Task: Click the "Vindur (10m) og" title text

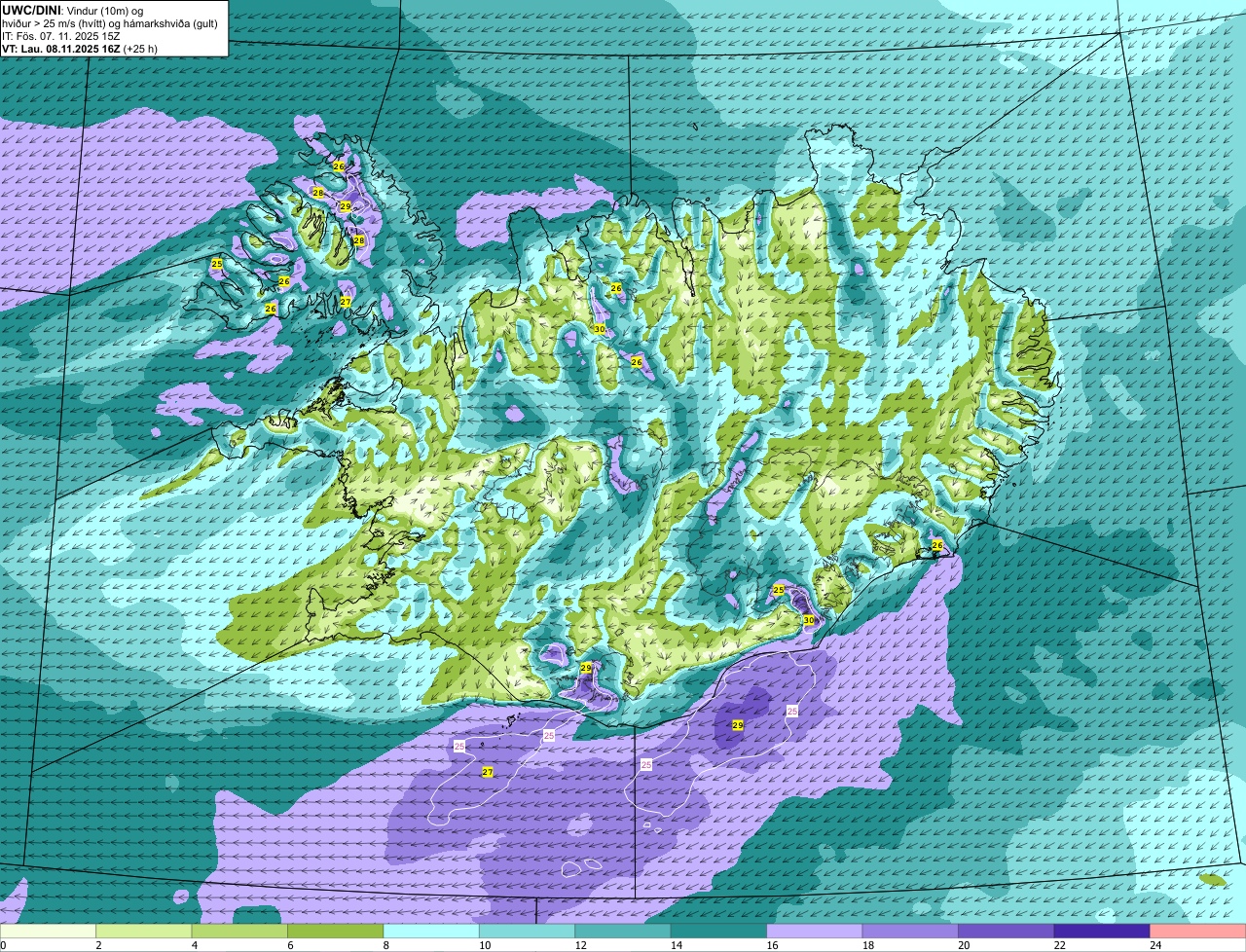Action: coord(104,10)
